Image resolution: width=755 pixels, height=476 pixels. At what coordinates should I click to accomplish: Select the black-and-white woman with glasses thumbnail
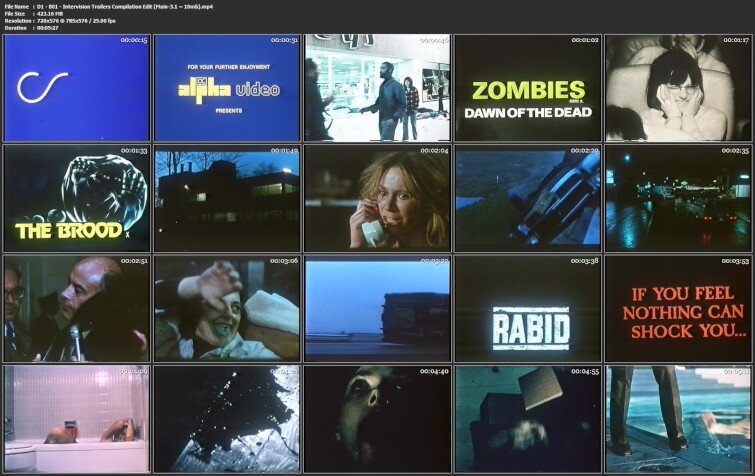tap(678, 88)
